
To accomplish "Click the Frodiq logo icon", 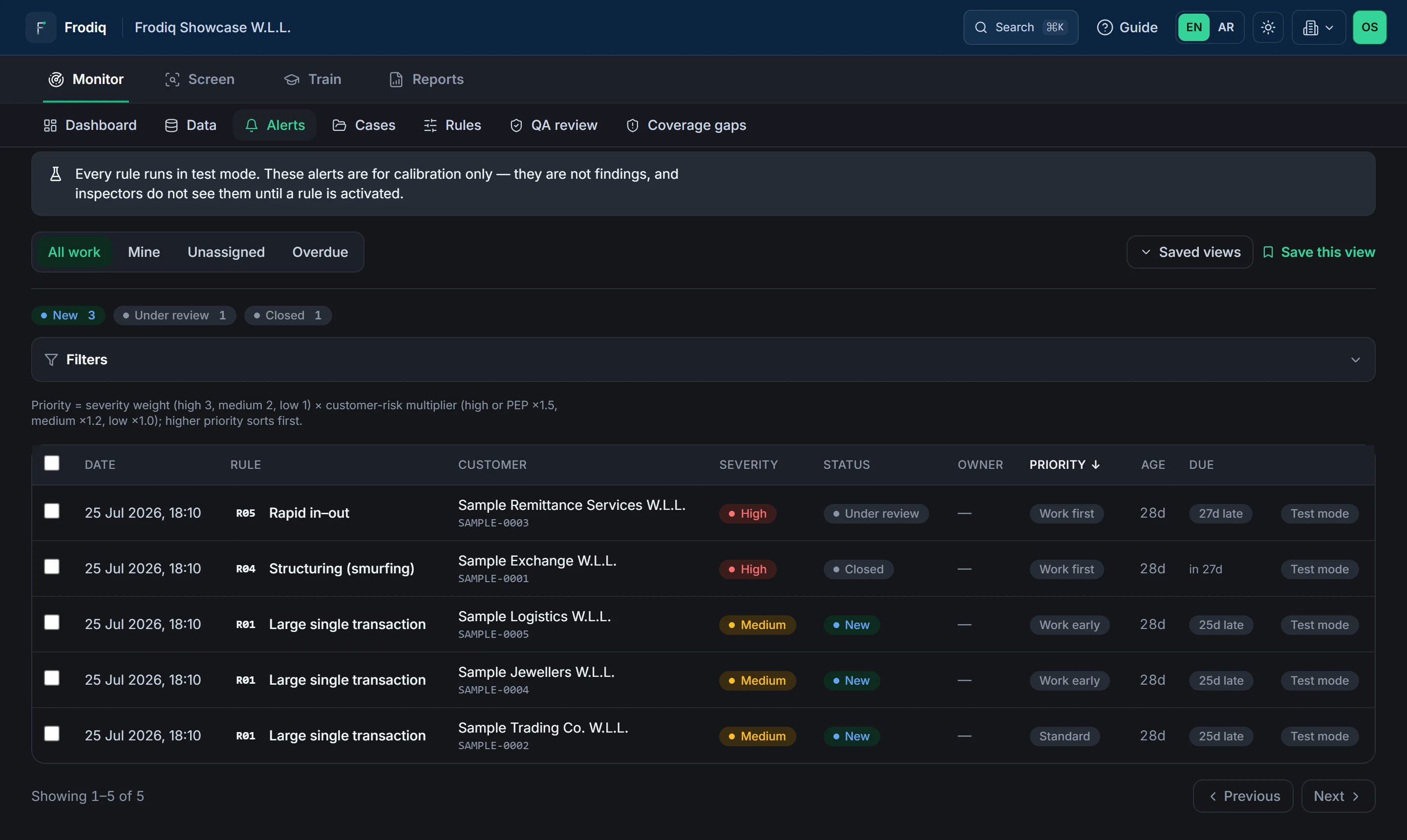I will click(x=41, y=27).
